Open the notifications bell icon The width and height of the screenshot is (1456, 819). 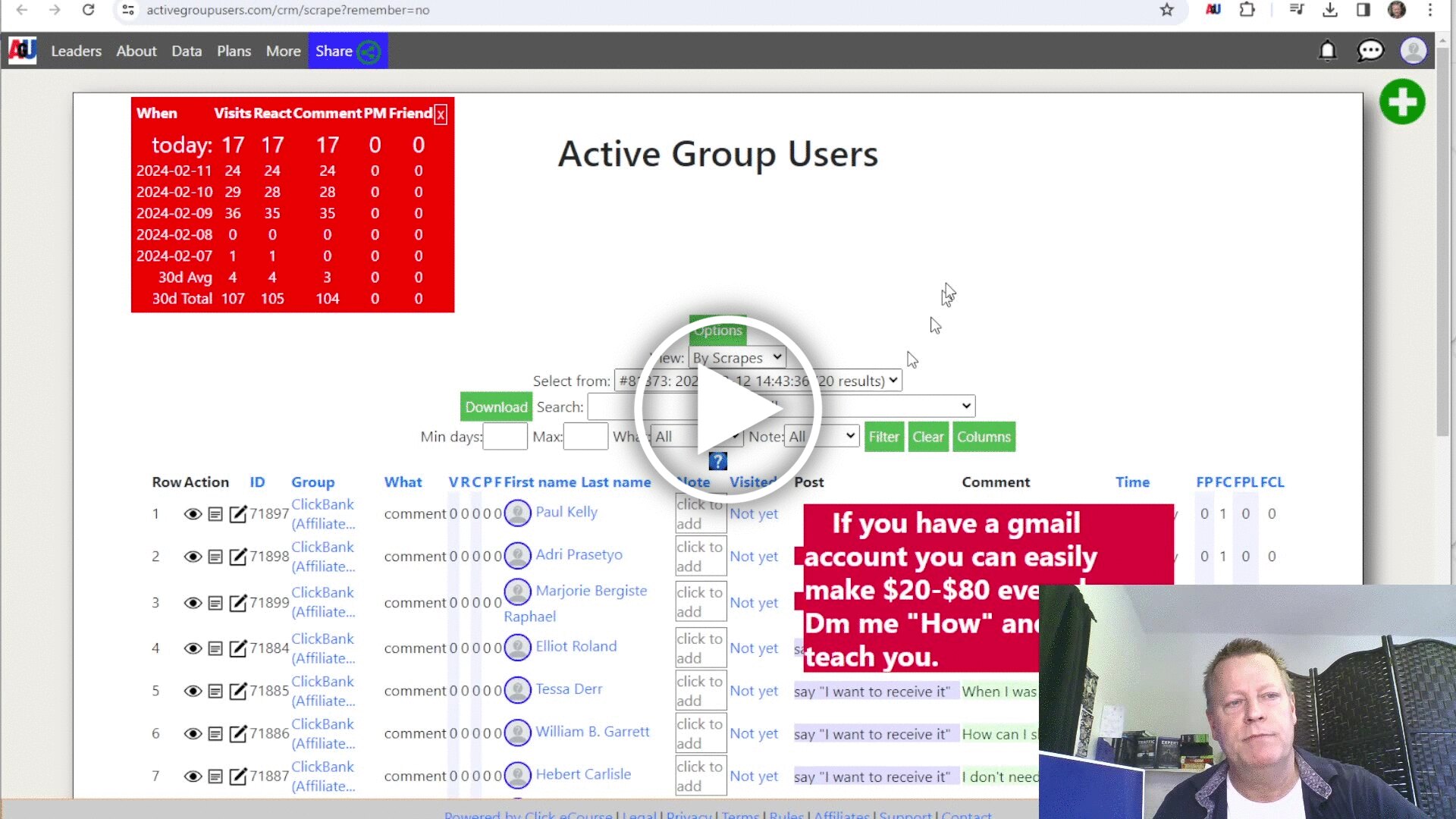(x=1327, y=51)
